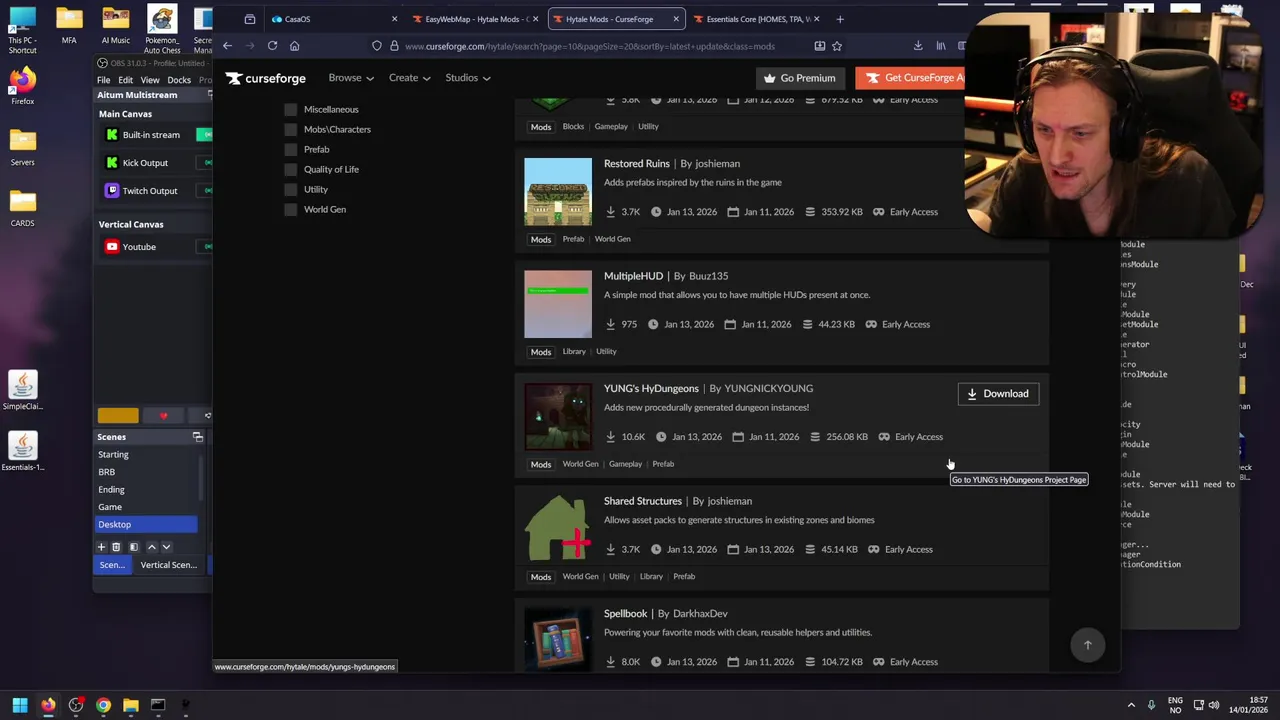Open OBS View menu

(x=150, y=80)
